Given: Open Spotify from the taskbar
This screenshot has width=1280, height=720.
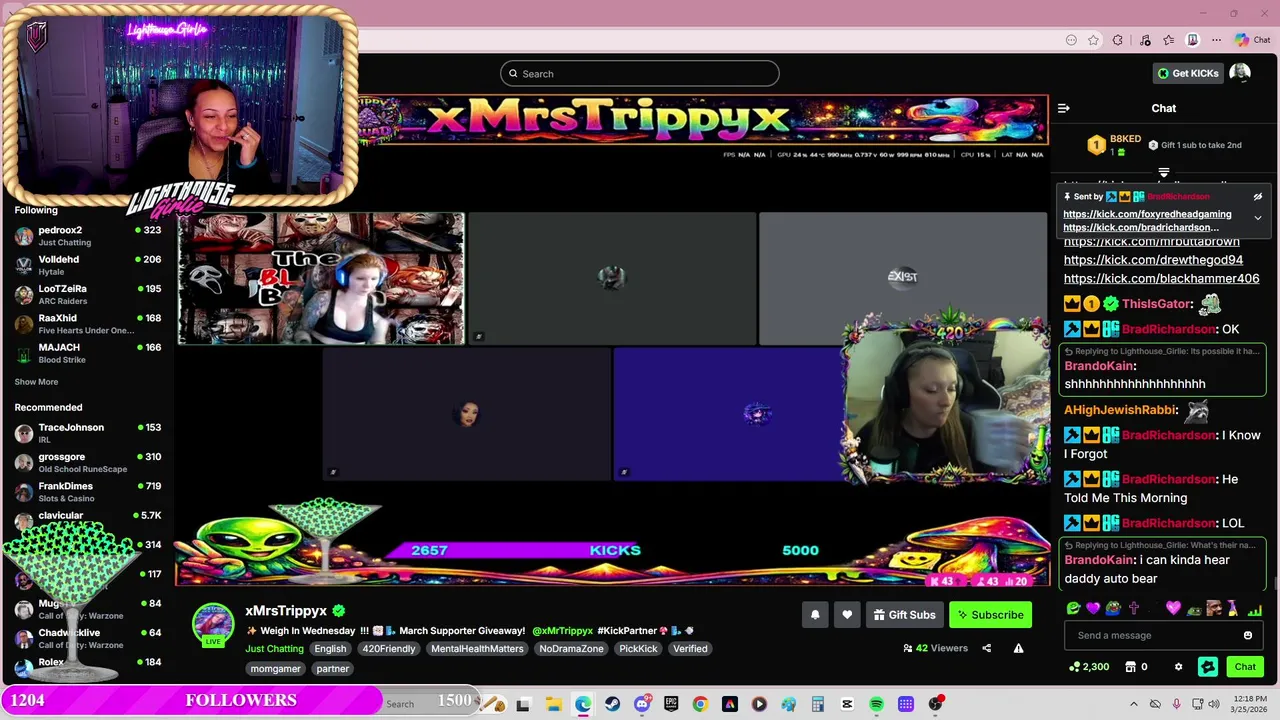Looking at the screenshot, I should click(x=876, y=704).
